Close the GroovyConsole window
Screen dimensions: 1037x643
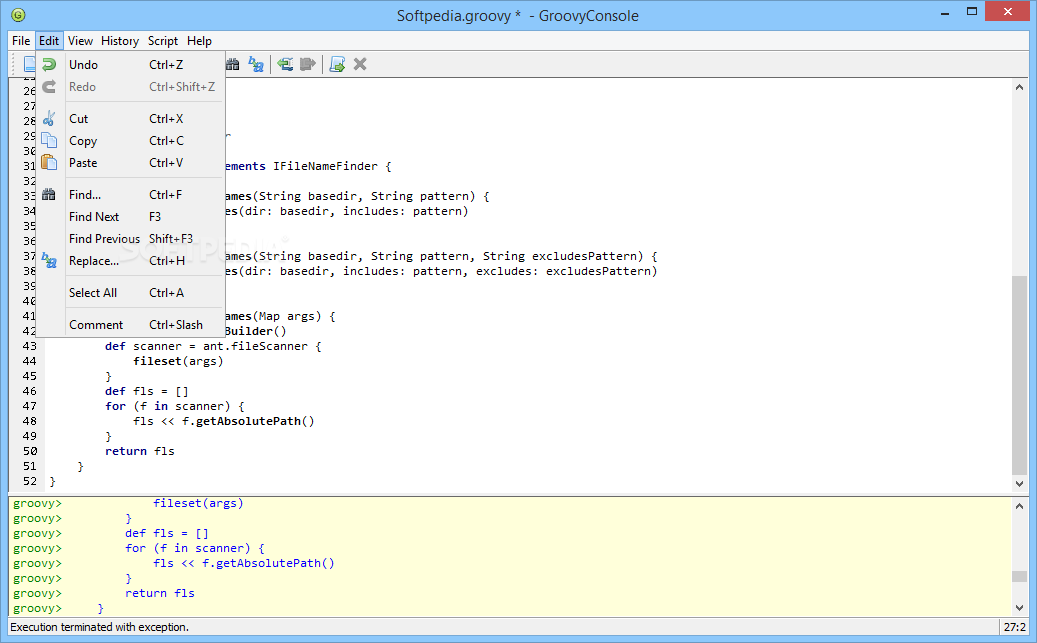tap(1008, 11)
